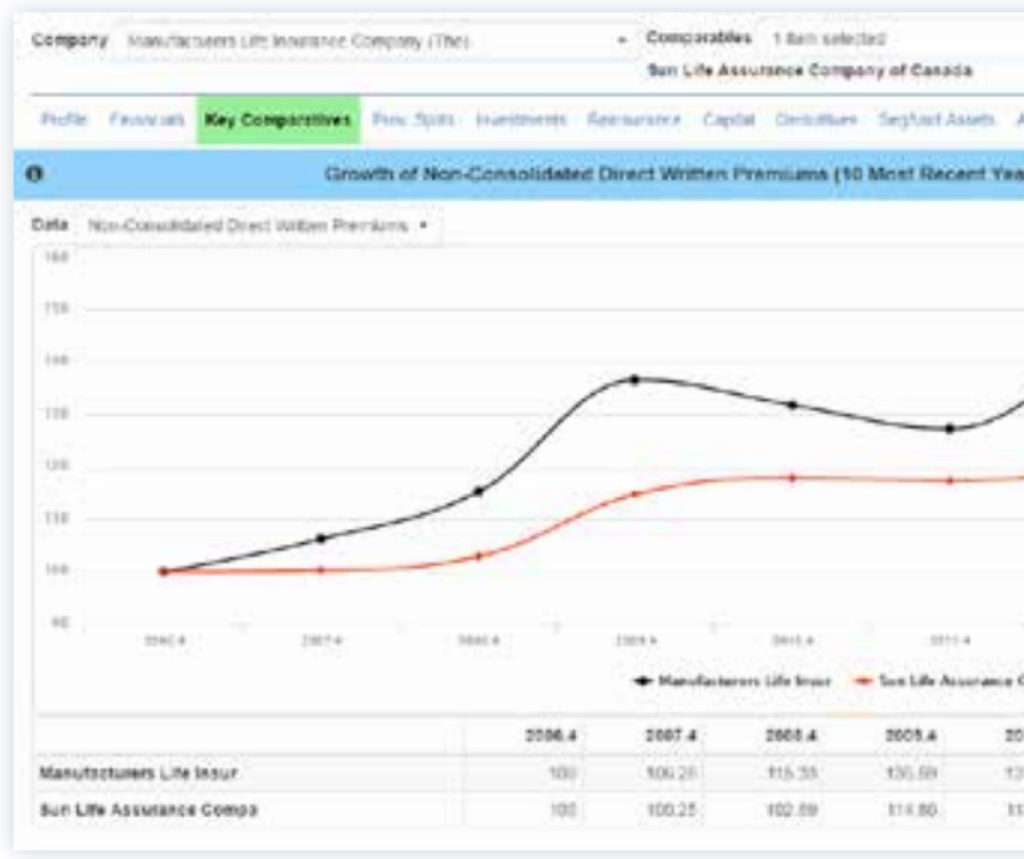Open the Reinsurance tab
The width and height of the screenshot is (1024, 859).
pos(634,120)
